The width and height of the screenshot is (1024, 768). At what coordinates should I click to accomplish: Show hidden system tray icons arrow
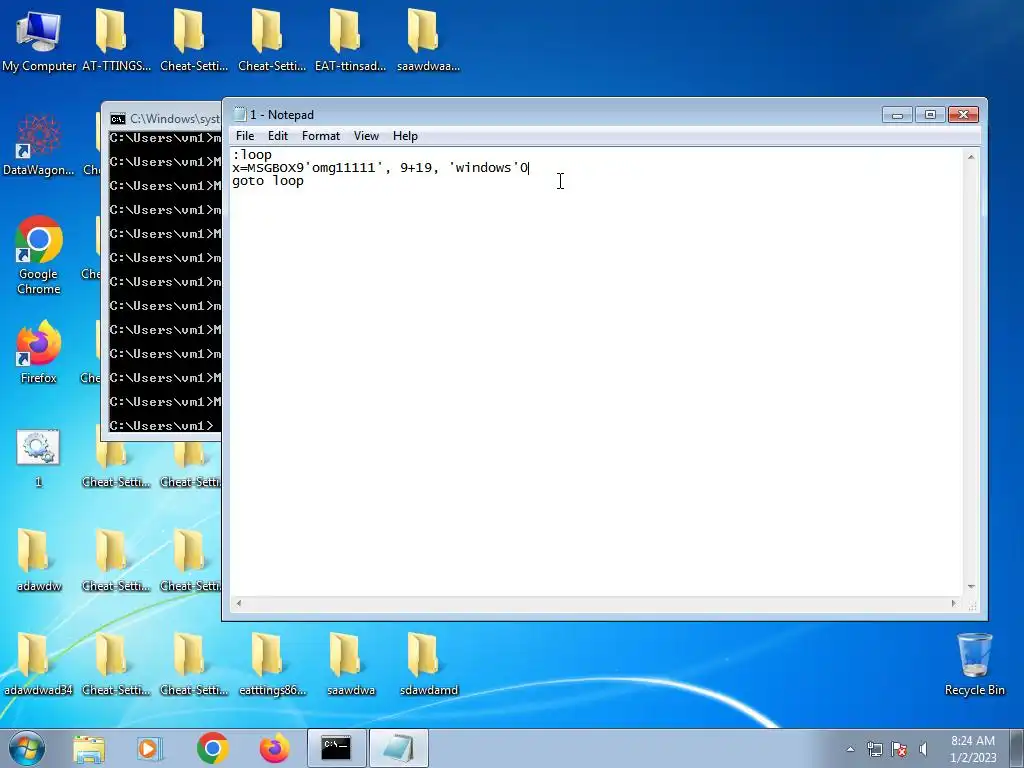850,749
